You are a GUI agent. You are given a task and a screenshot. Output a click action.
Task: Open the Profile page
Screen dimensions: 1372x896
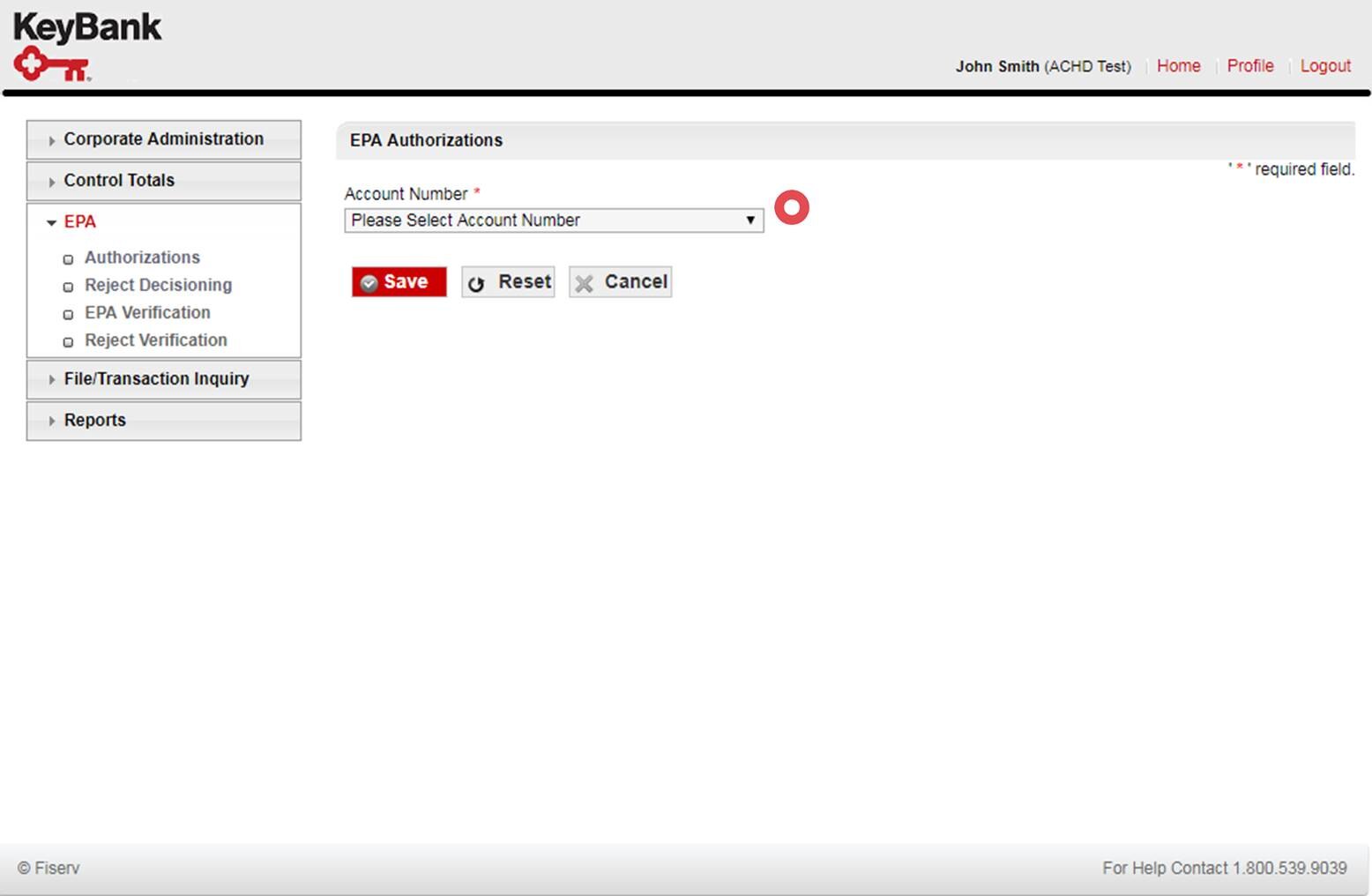1249,65
